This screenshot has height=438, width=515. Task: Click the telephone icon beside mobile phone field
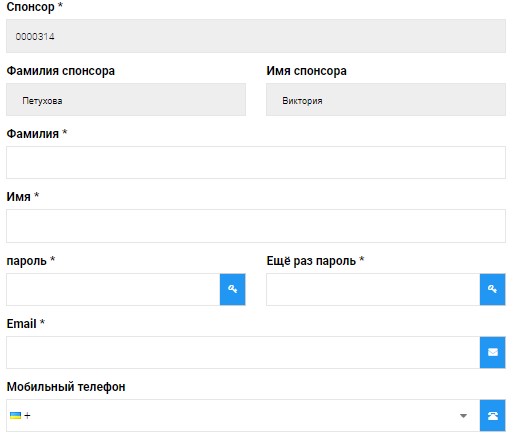tap(492, 415)
